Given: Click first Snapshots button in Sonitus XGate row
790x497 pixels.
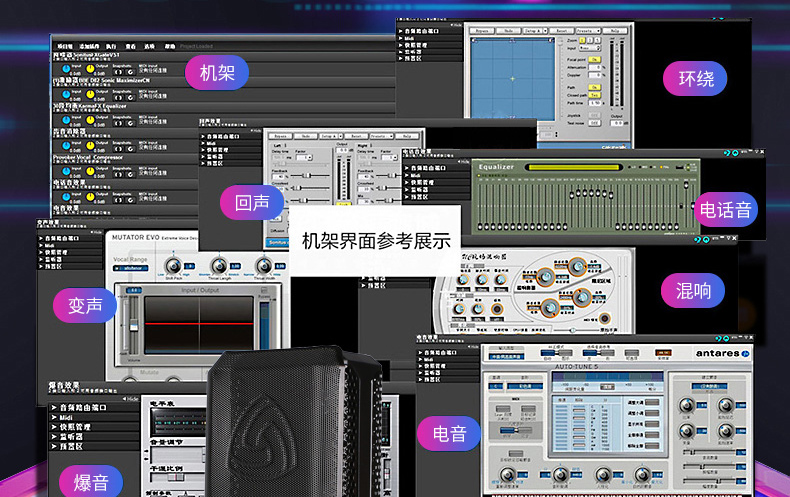Looking at the screenshot, I should coord(118,72).
